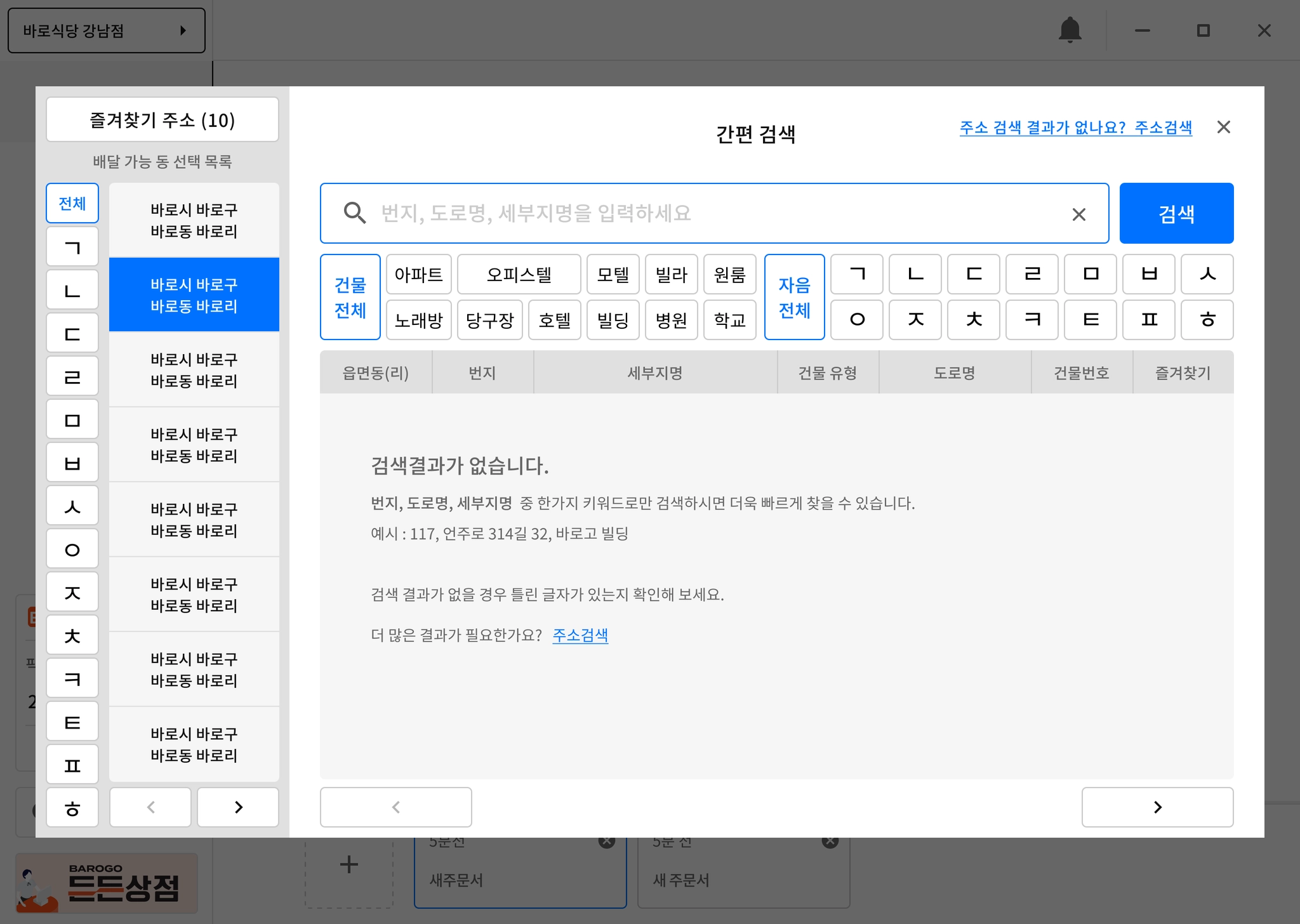The width and height of the screenshot is (1300, 924).
Task: Select the 건물 전체 filter
Action: [350, 297]
